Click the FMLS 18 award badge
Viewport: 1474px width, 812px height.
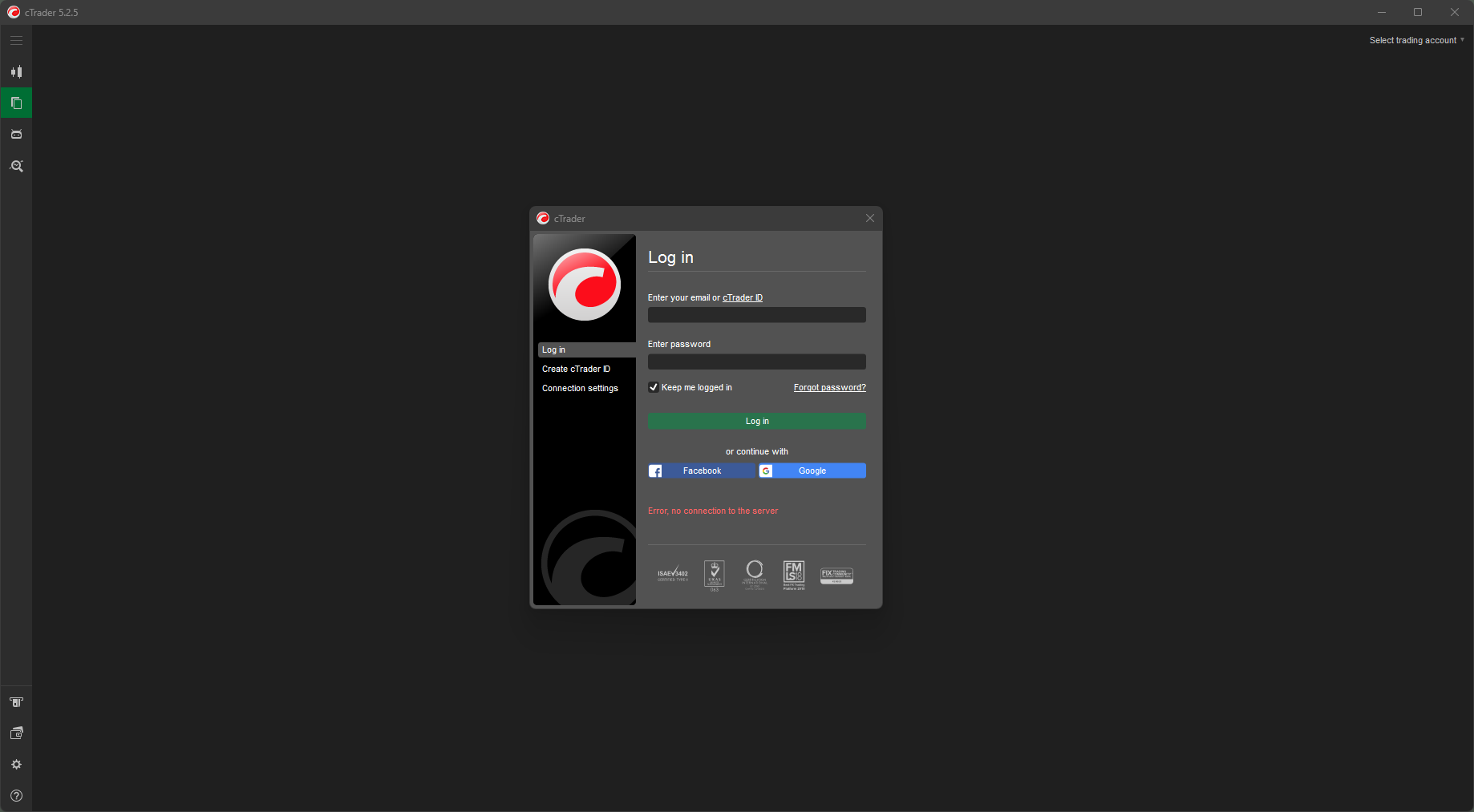pyautogui.click(x=794, y=575)
